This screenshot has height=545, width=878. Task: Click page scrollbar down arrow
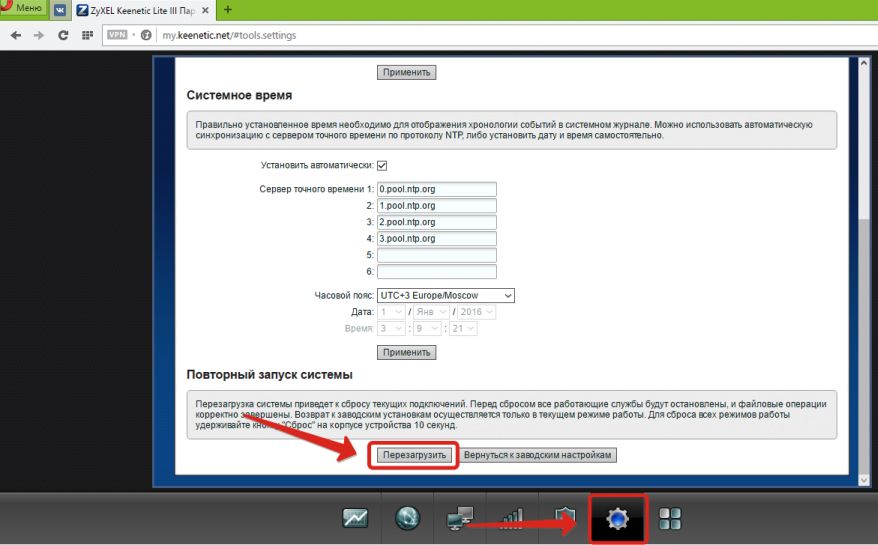[863, 480]
